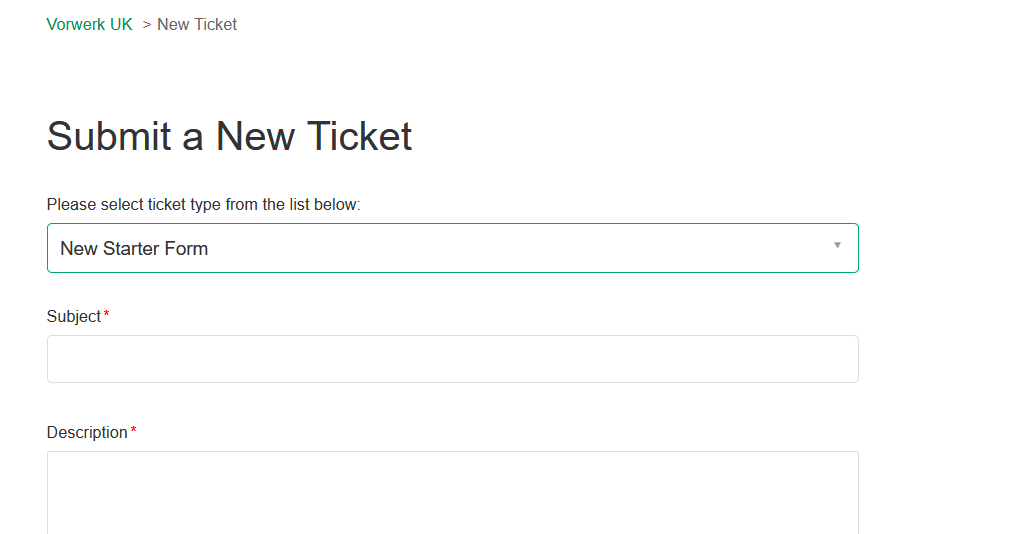This screenshot has height=534, width=1016.
Task: Go back to Vorwerk UK home
Action: [89, 25]
